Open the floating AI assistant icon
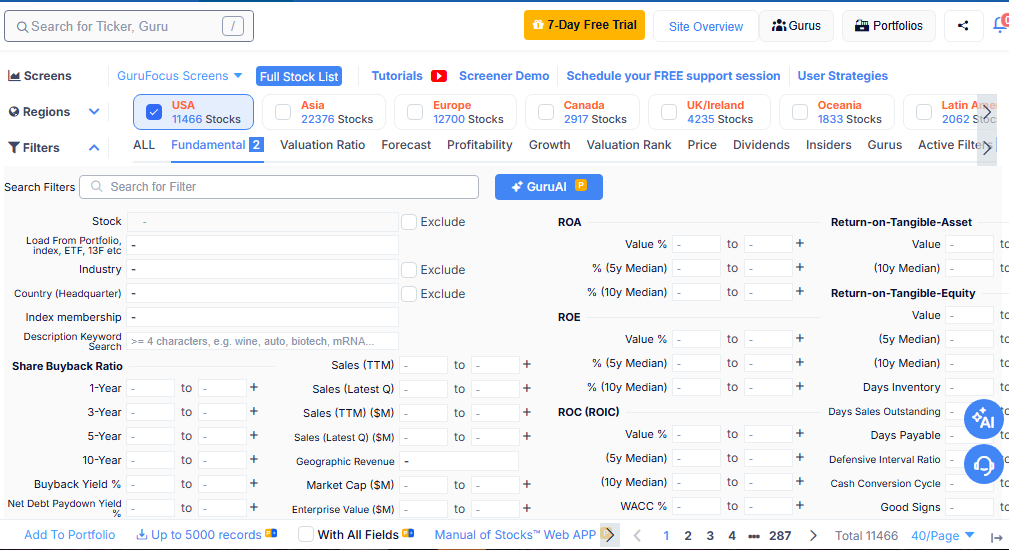This screenshot has width=1009, height=550. pos(983,419)
